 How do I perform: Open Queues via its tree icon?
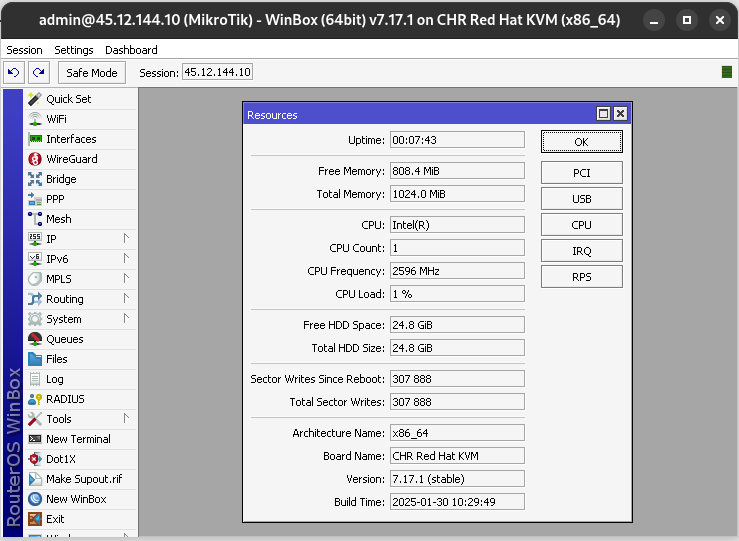[35, 339]
